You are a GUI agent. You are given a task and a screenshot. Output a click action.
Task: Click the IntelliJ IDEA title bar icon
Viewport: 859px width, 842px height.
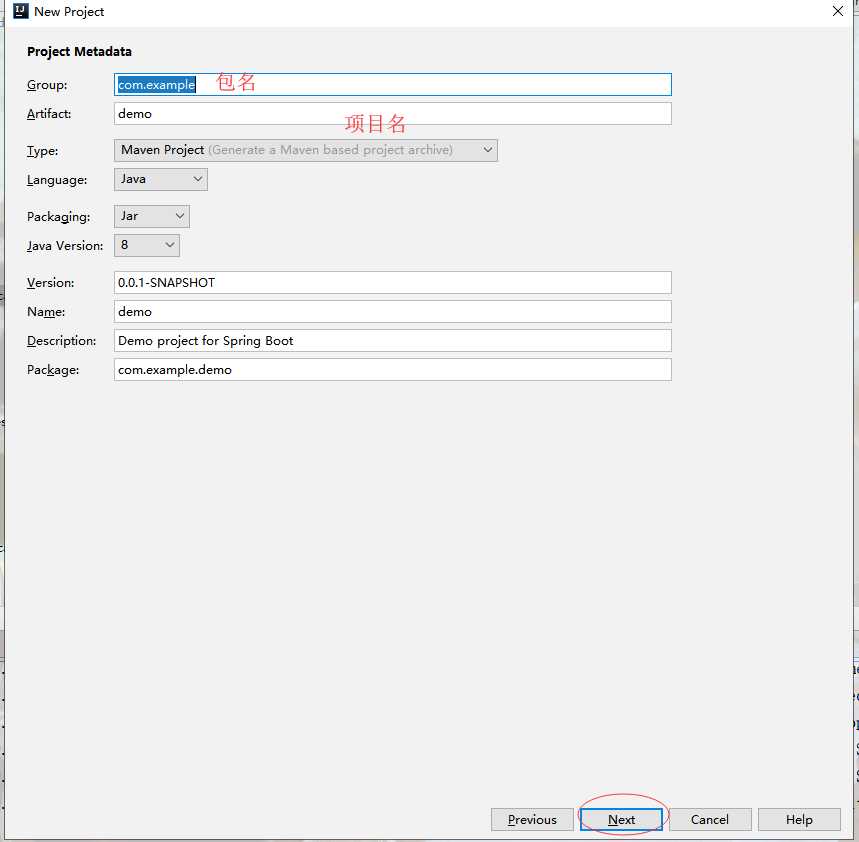pos(20,12)
